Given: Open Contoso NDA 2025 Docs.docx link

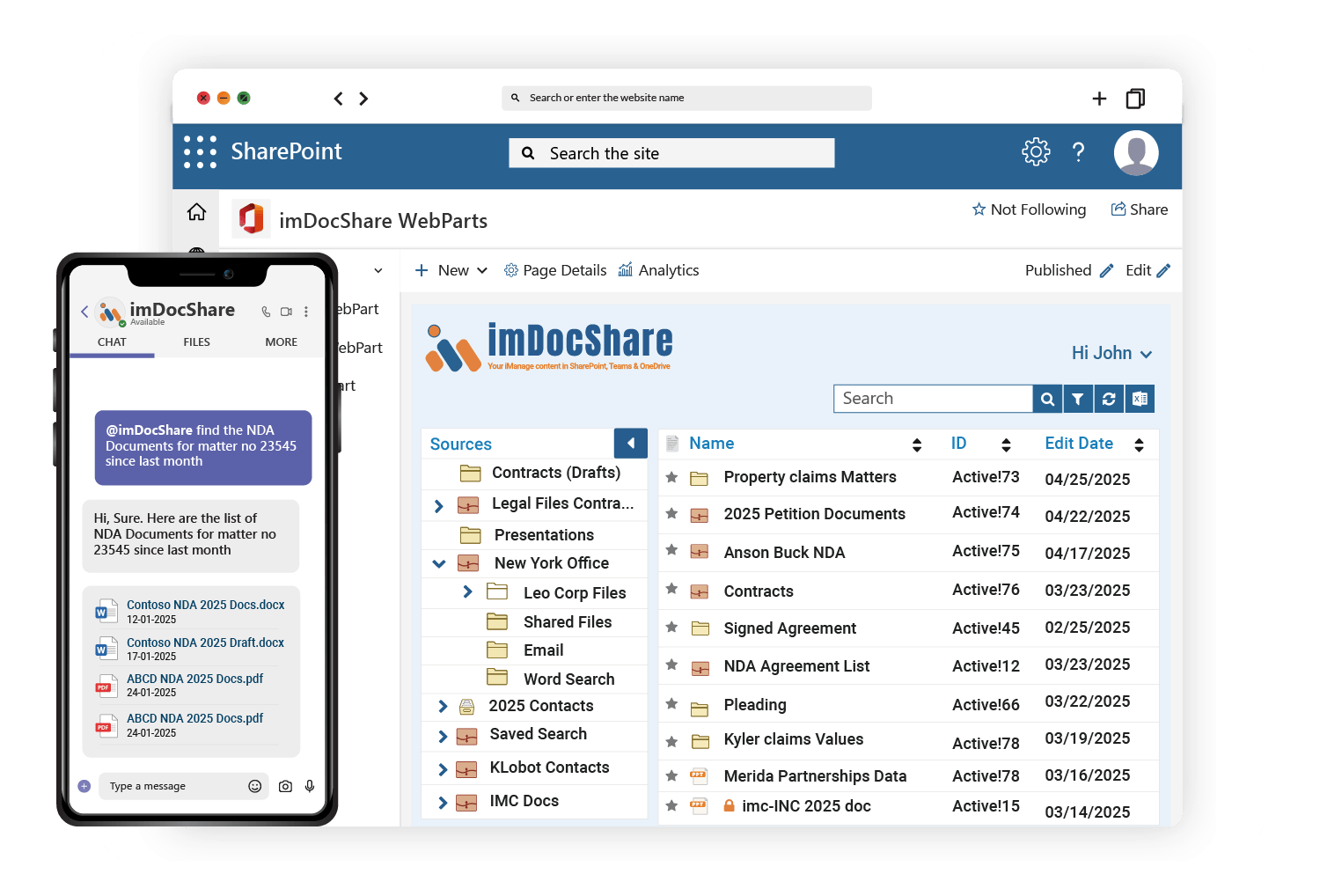Looking at the screenshot, I should click(206, 605).
